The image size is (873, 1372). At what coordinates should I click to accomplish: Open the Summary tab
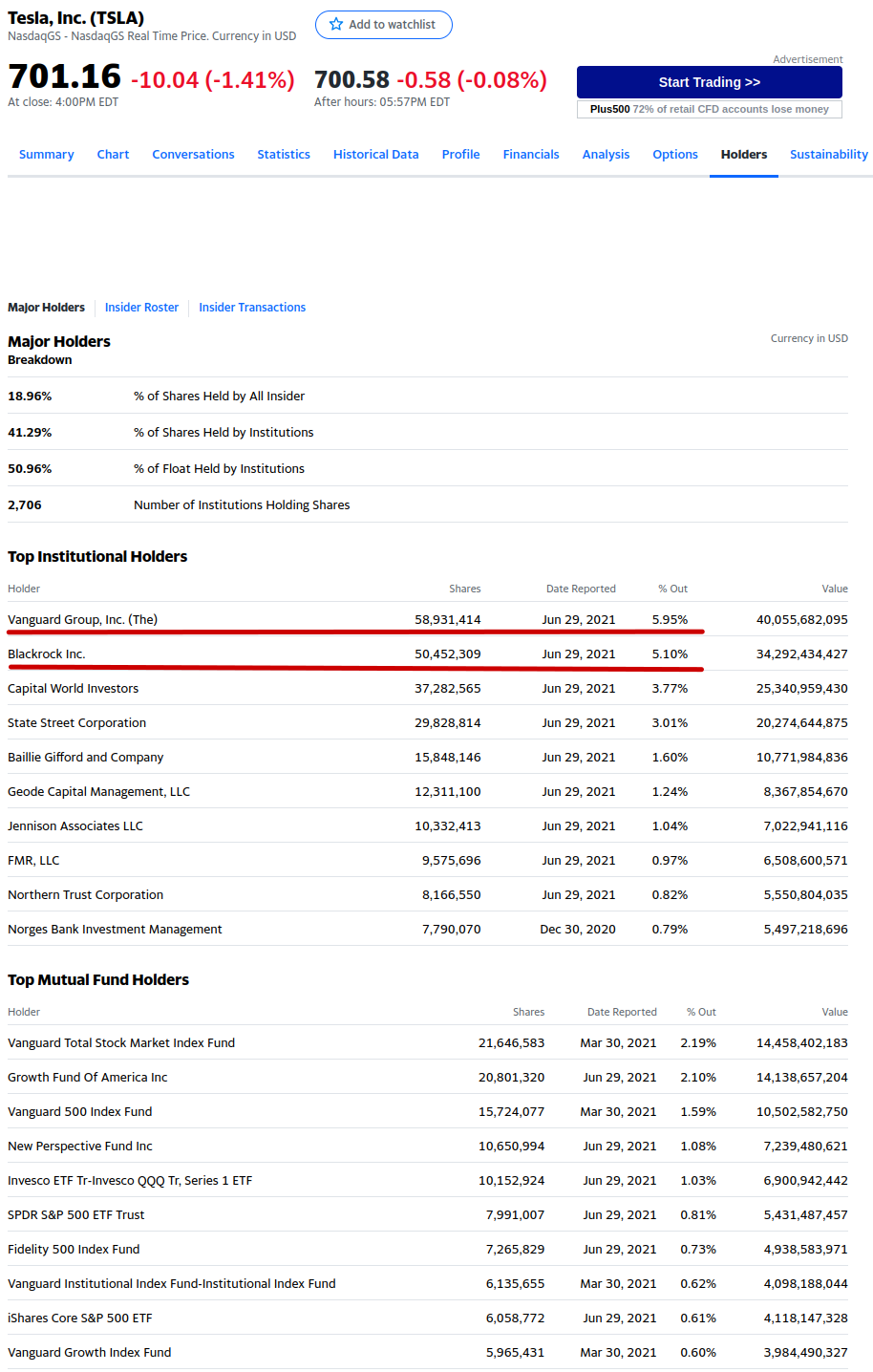[x=46, y=155]
